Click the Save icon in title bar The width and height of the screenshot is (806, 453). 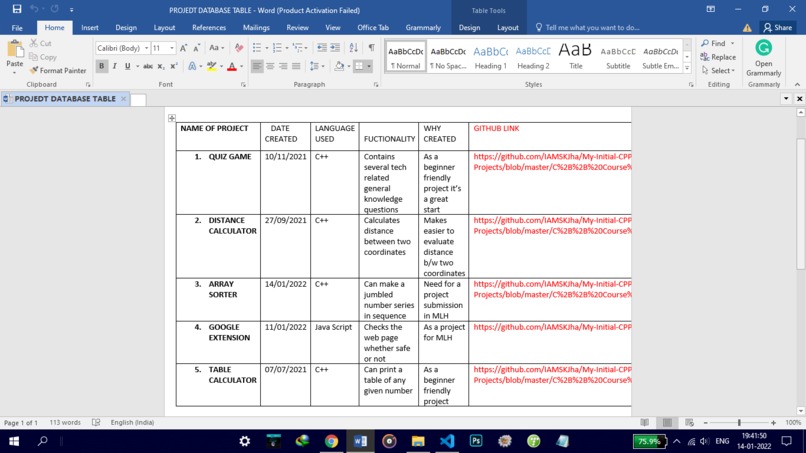coord(17,9)
